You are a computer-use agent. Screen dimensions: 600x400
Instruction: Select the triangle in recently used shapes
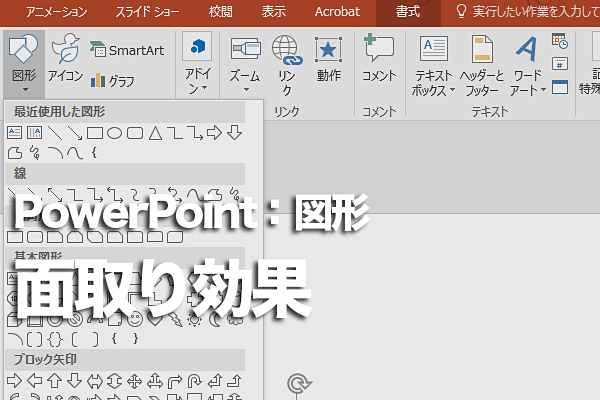pyautogui.click(x=155, y=133)
